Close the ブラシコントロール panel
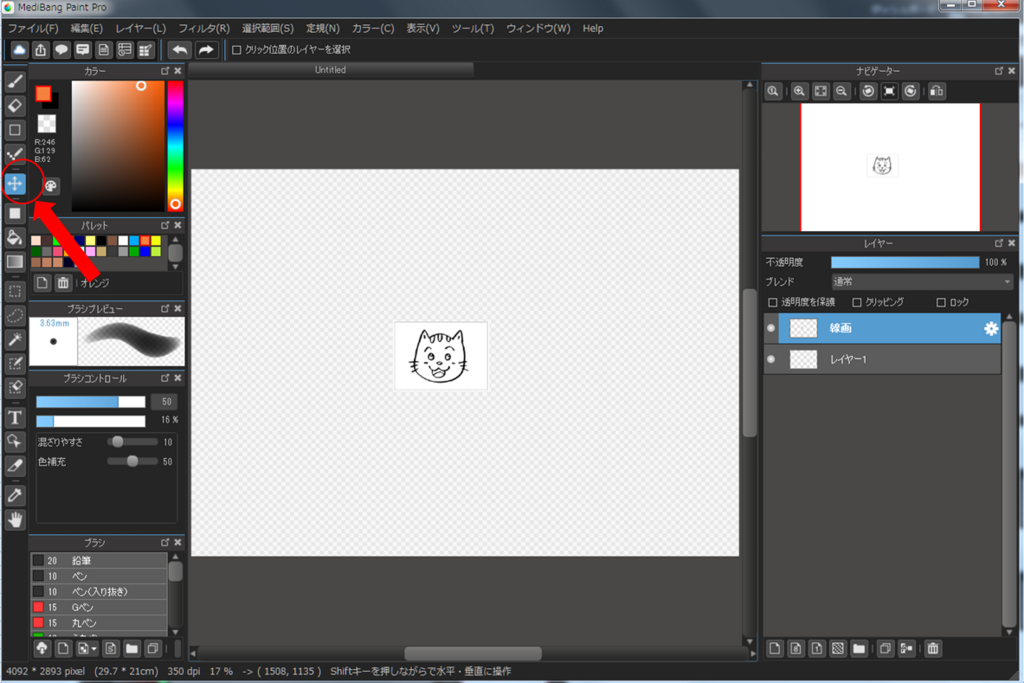This screenshot has height=683, width=1024. (x=178, y=378)
